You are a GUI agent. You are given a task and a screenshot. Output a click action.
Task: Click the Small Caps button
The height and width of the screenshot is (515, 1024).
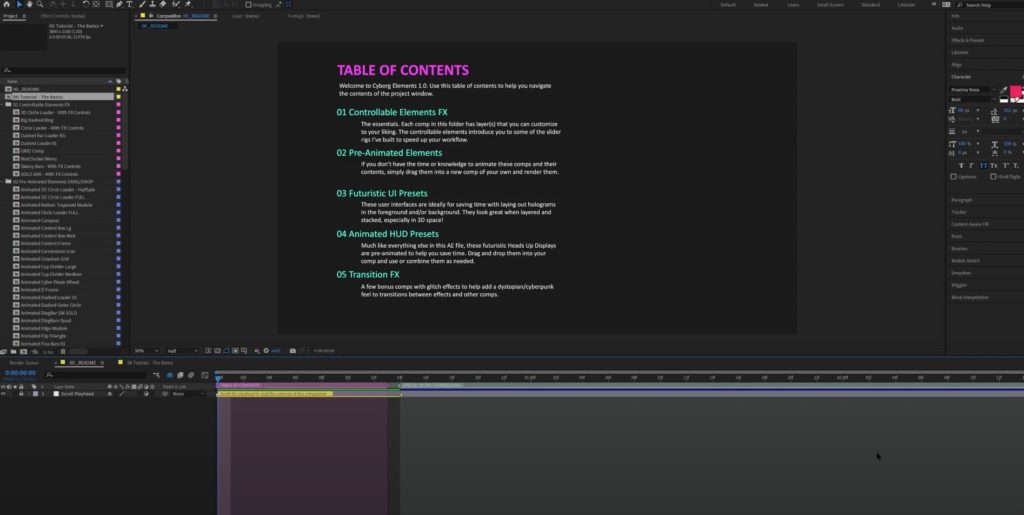(994, 165)
